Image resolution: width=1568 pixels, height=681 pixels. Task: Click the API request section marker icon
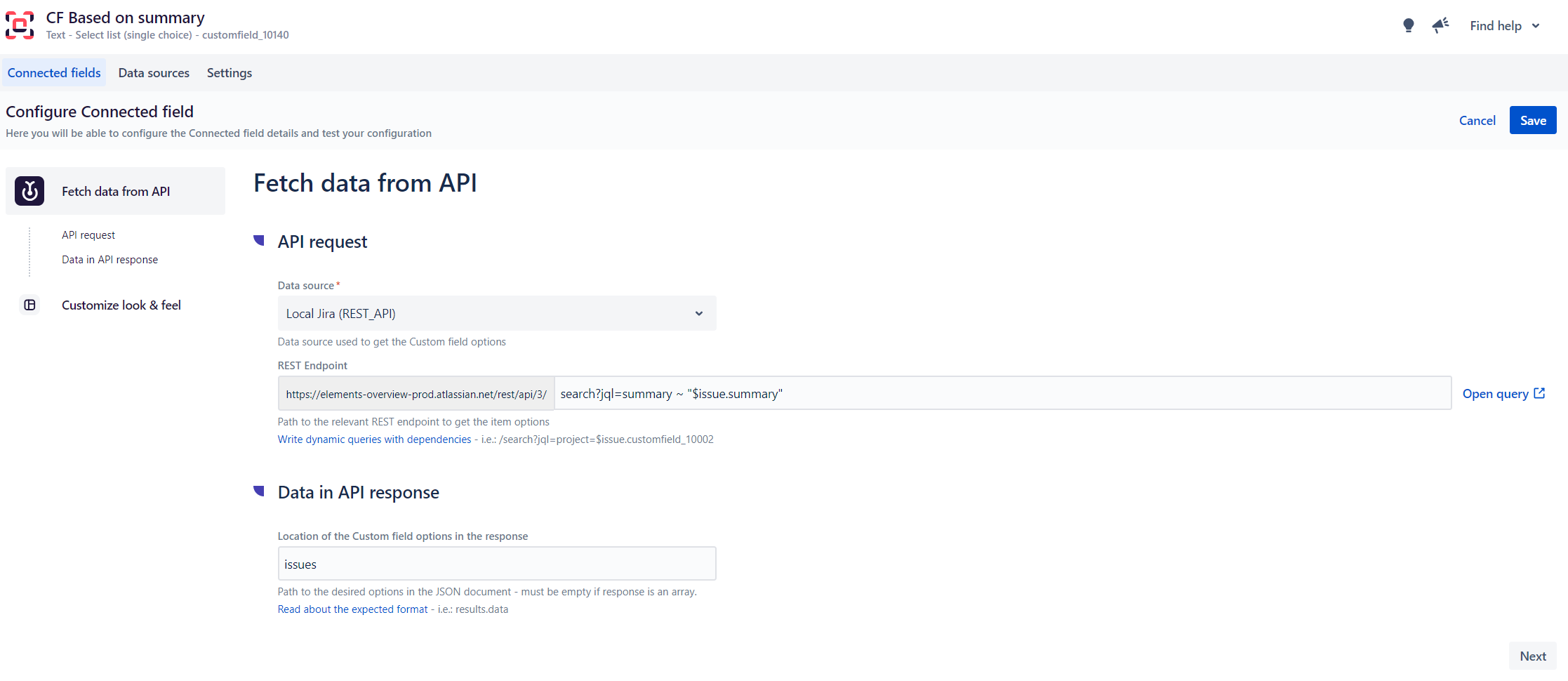[x=259, y=241]
